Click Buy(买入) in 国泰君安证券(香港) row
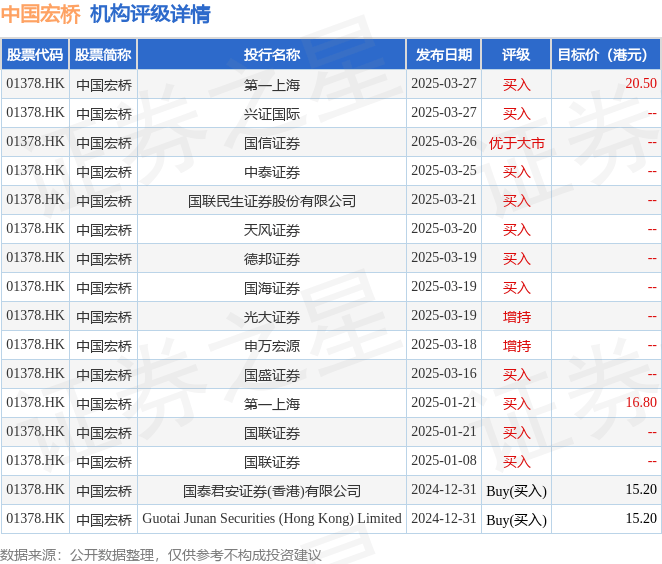Image resolution: width=662 pixels, height=564 pixels. click(516, 491)
